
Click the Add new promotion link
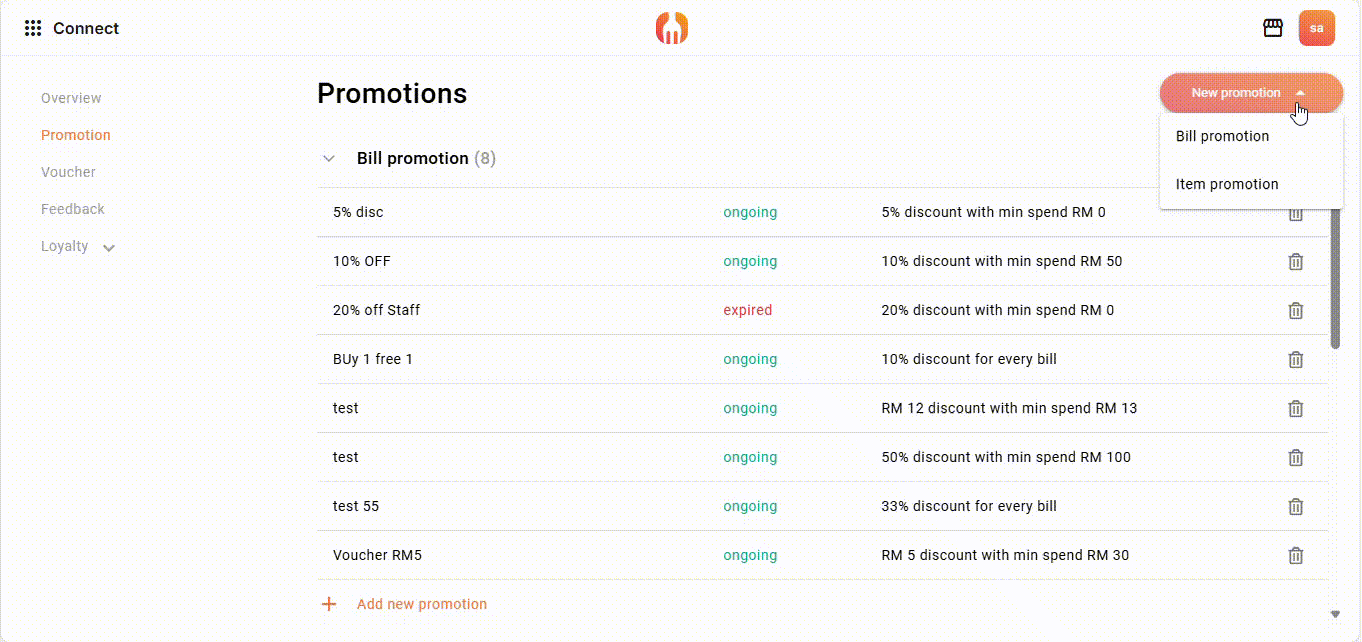[422, 604]
